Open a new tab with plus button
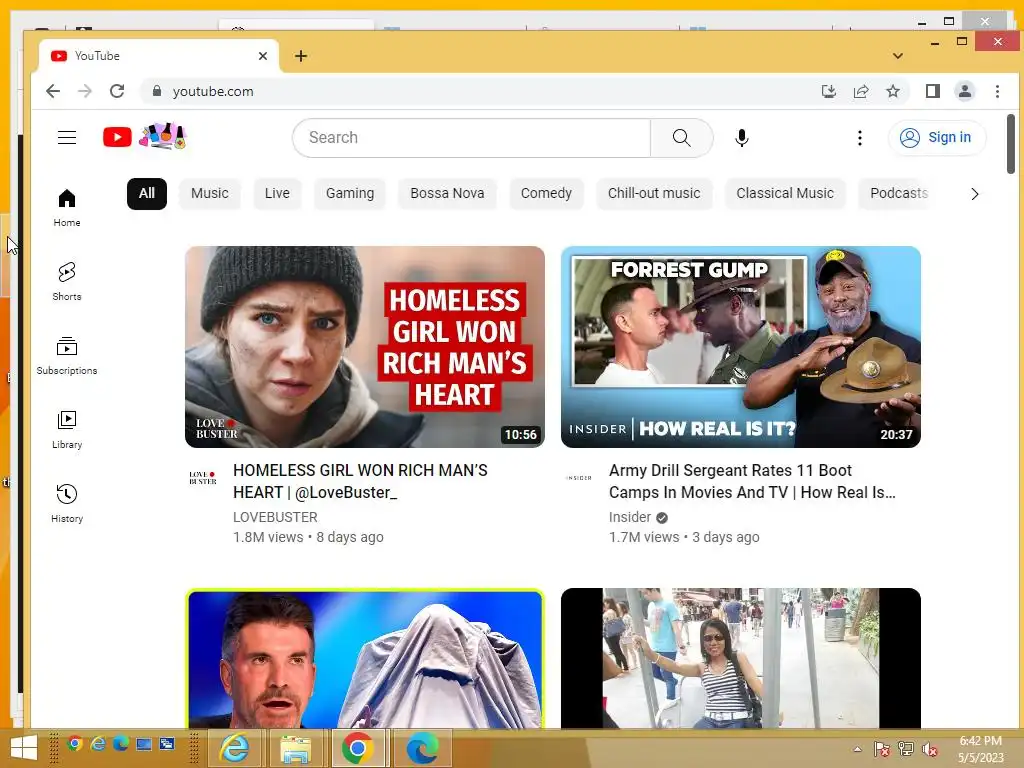 click(x=300, y=56)
